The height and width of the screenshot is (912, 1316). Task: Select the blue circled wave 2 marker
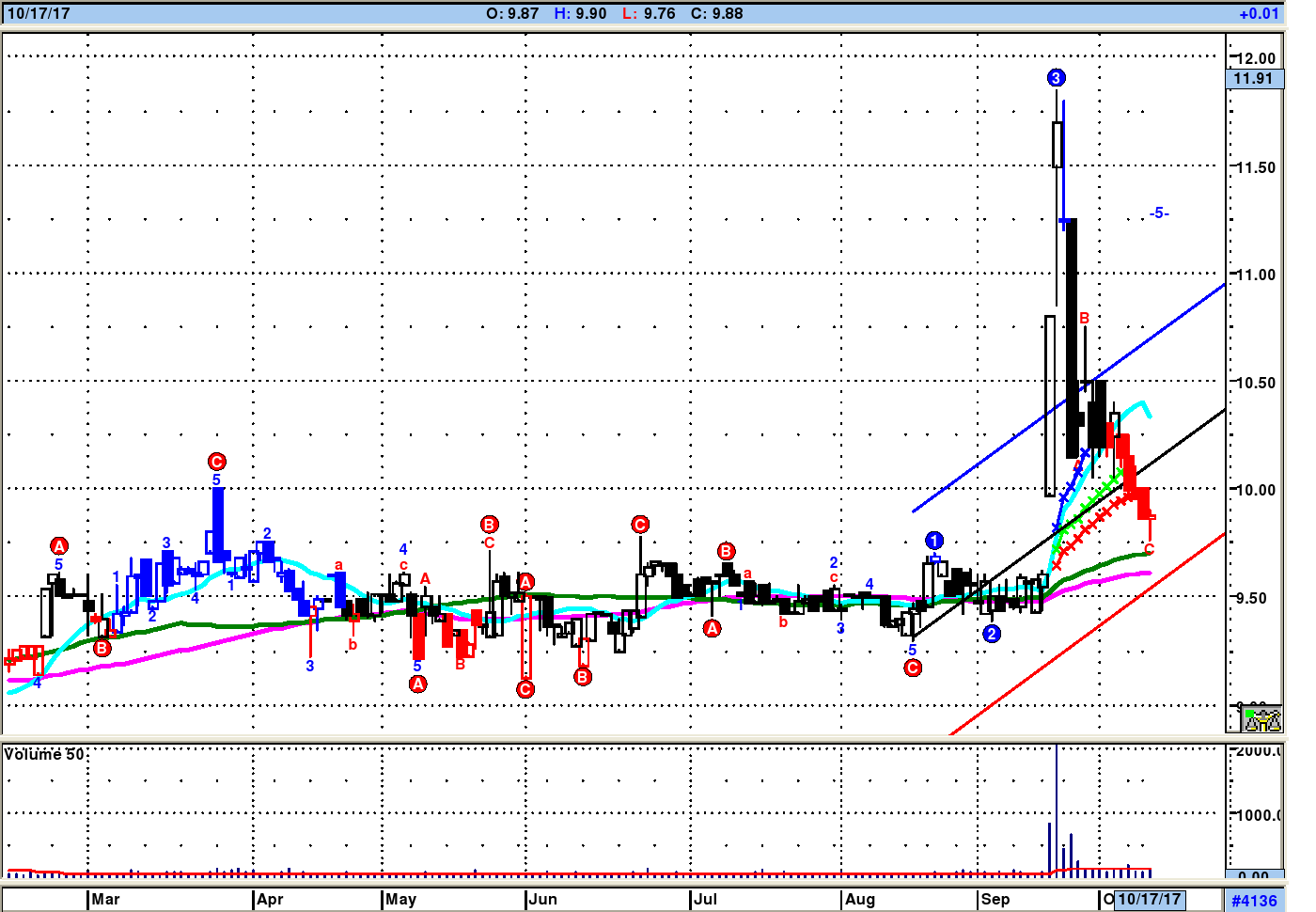pyautogui.click(x=992, y=634)
